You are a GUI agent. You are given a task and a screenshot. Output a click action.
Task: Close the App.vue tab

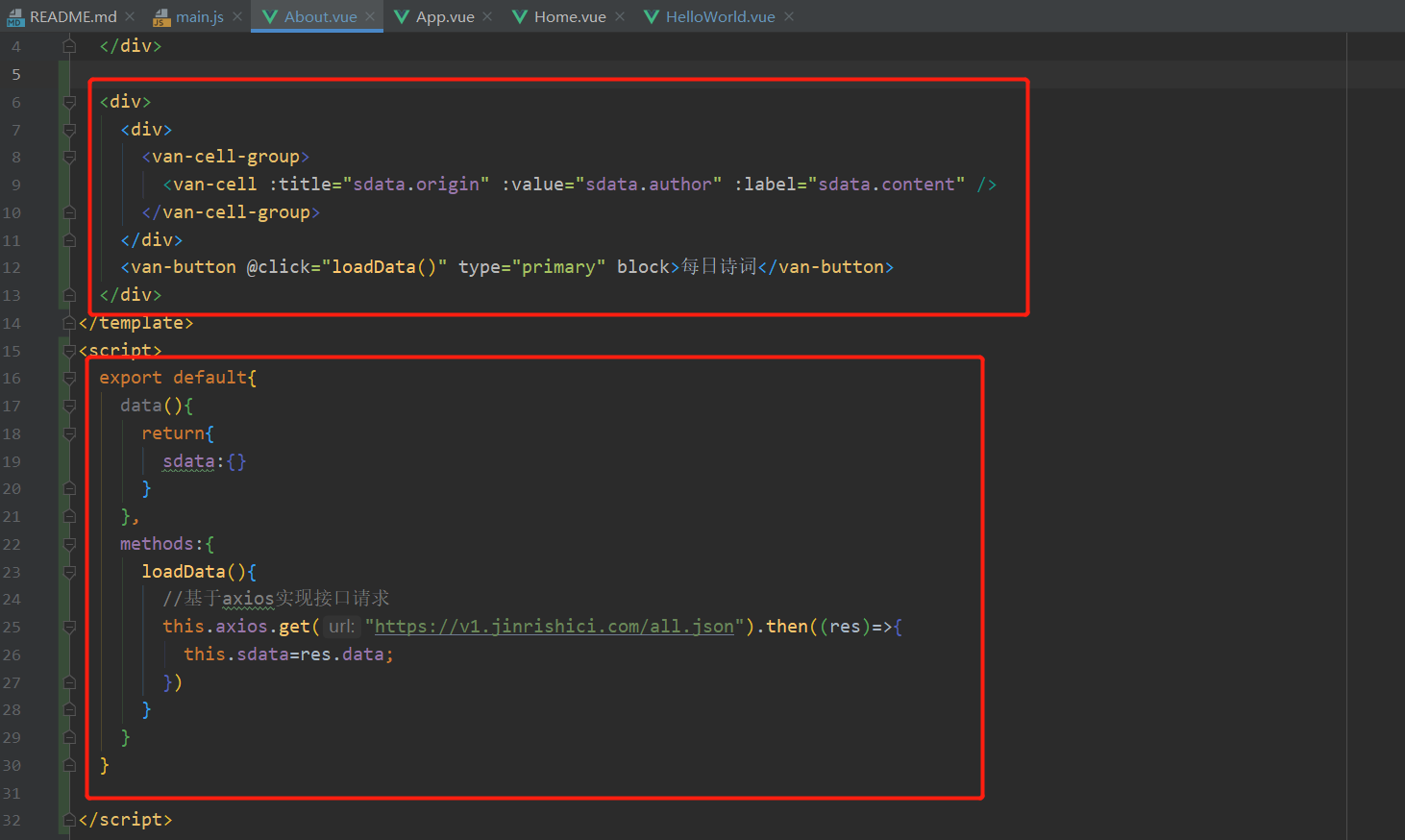coord(487,17)
